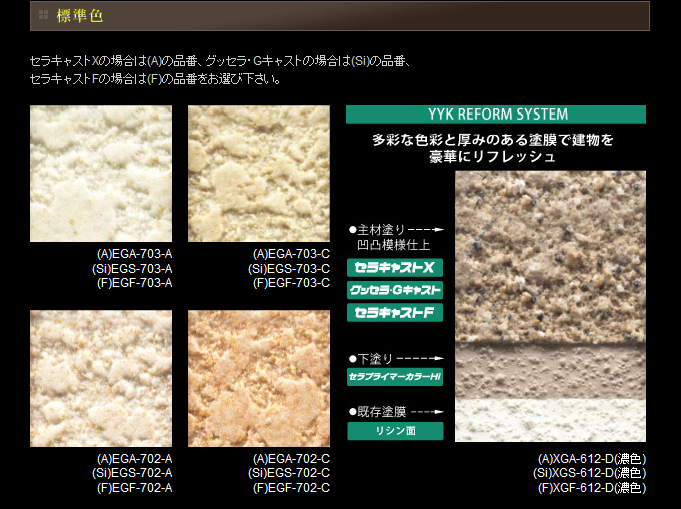The width and height of the screenshot is (681, 509).
Task: Click the instruction line starting セラキャストFの場合
Action: tap(155, 79)
